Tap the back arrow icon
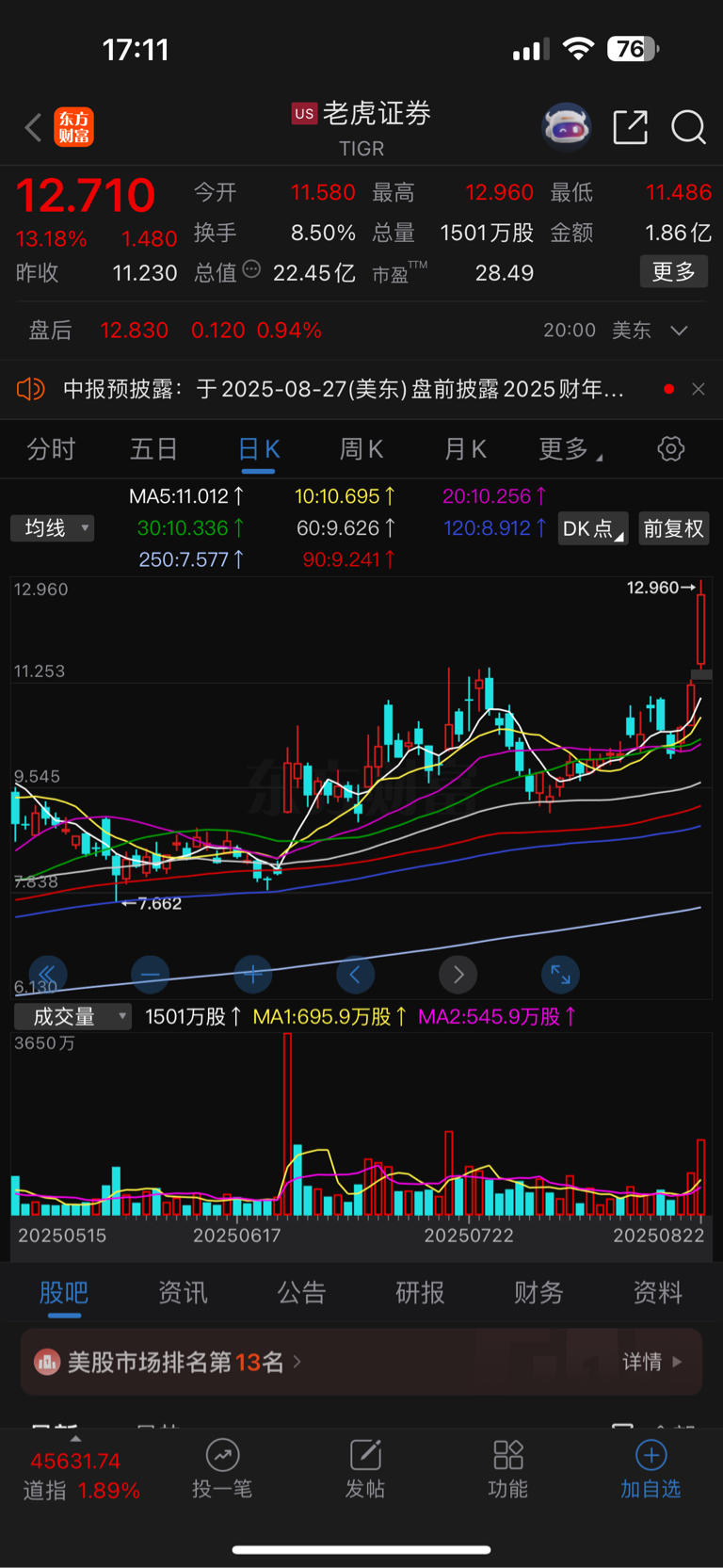 pos(33,127)
